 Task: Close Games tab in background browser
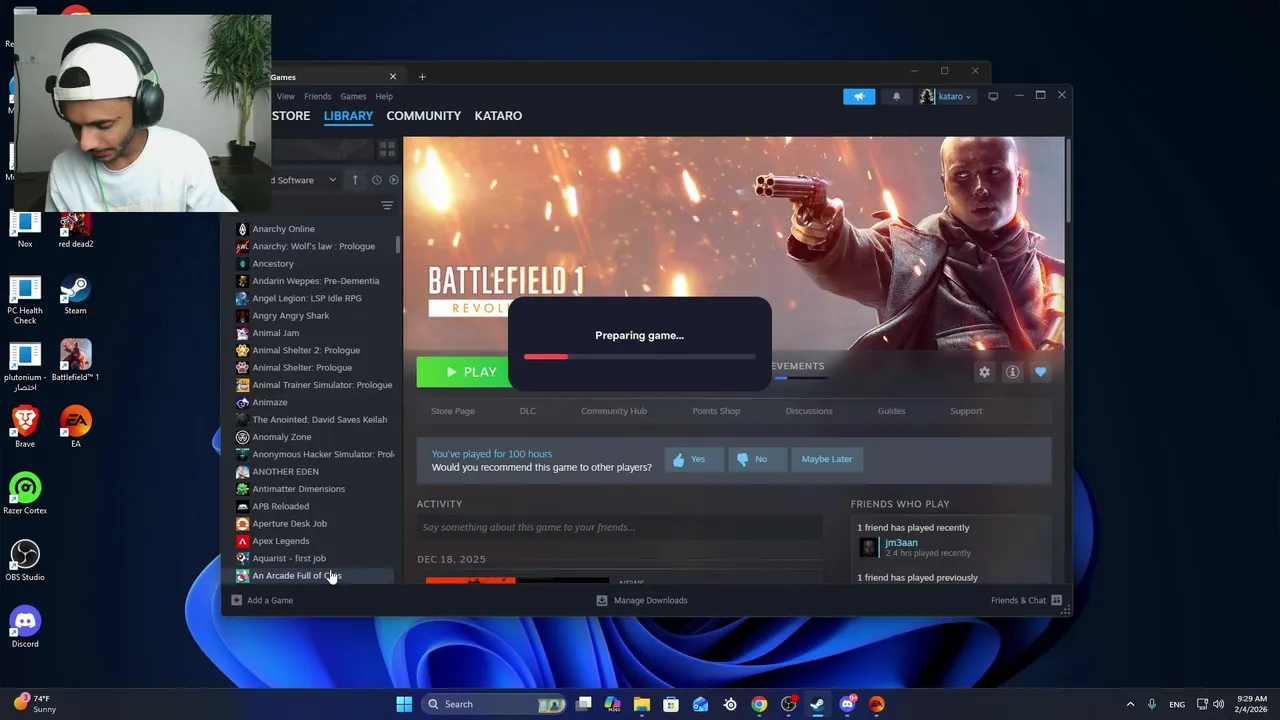point(393,77)
